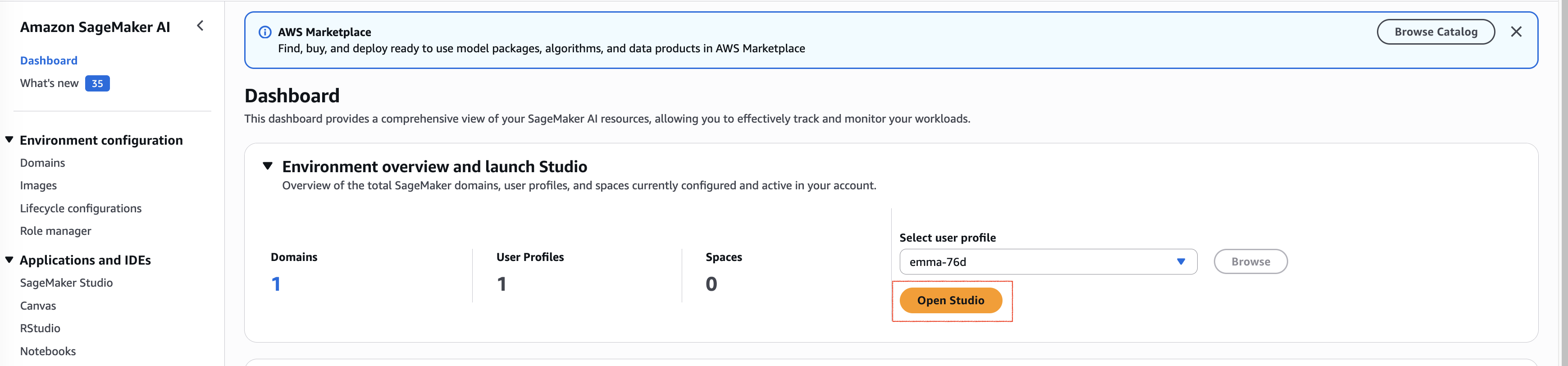Open SageMaker Studio from sidebar

tap(66, 283)
